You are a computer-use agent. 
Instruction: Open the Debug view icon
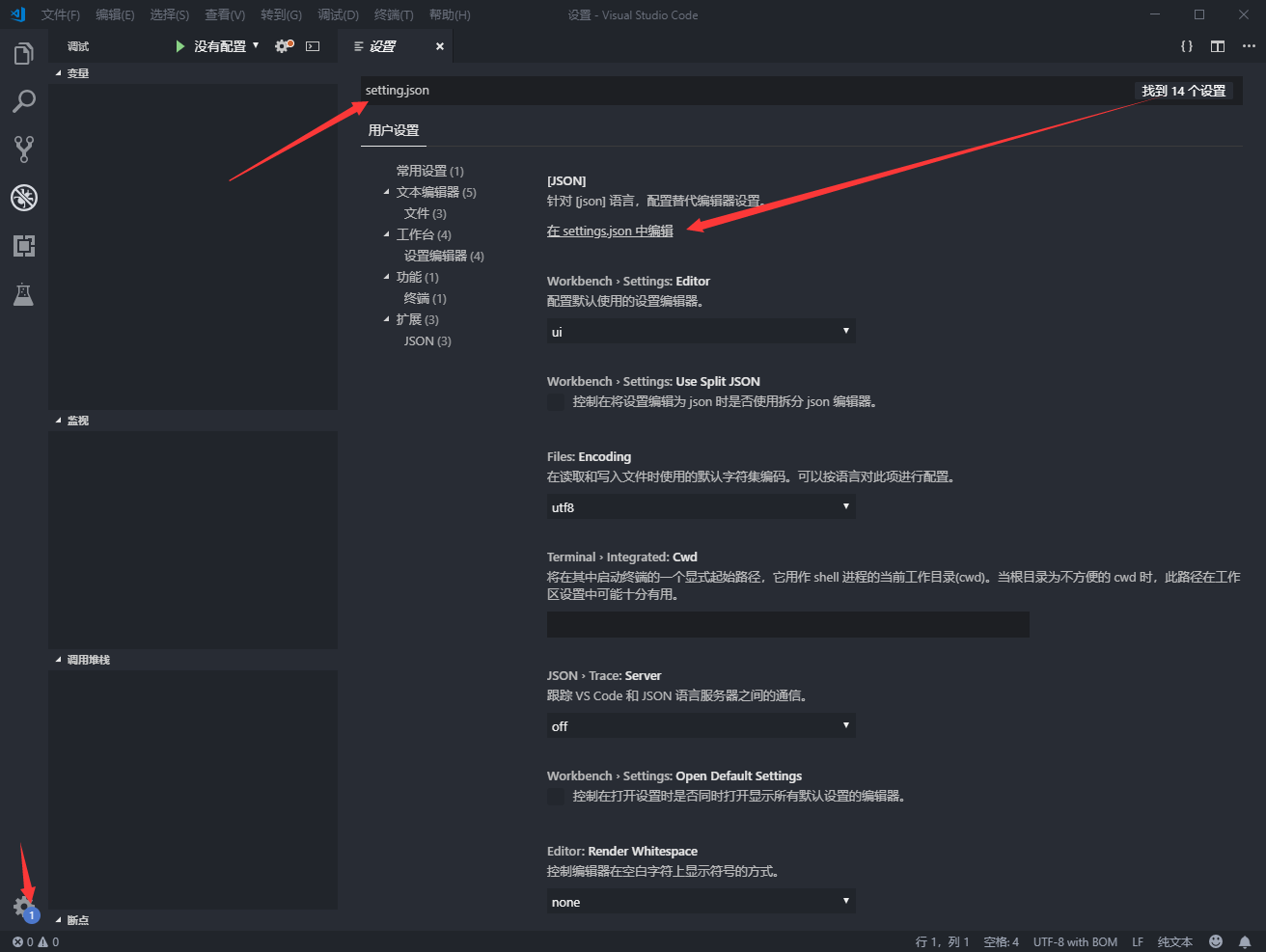click(x=23, y=197)
